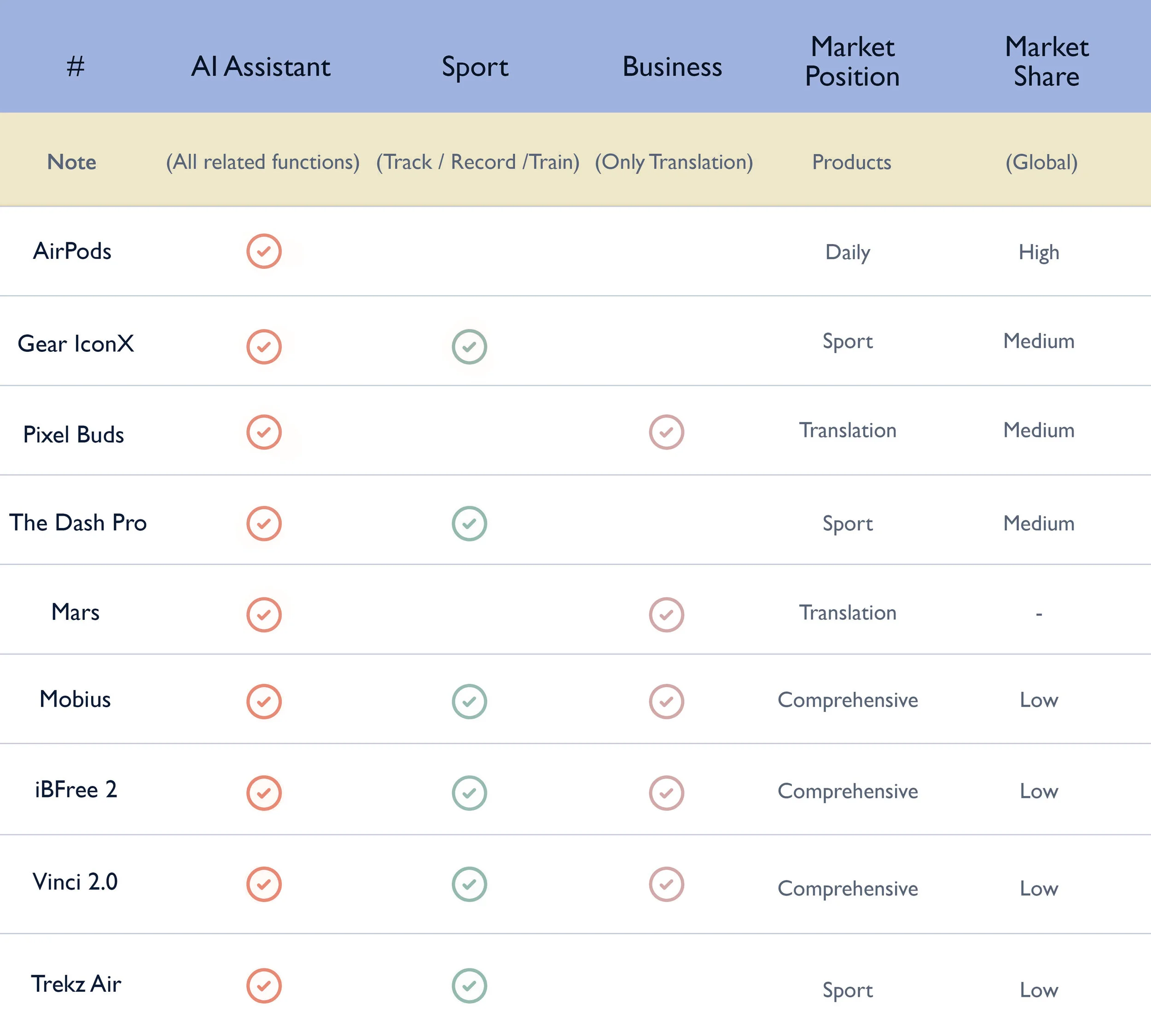Click 'Low' share in Mobius row
Screen dimensions: 1151x1036
coord(1039,700)
